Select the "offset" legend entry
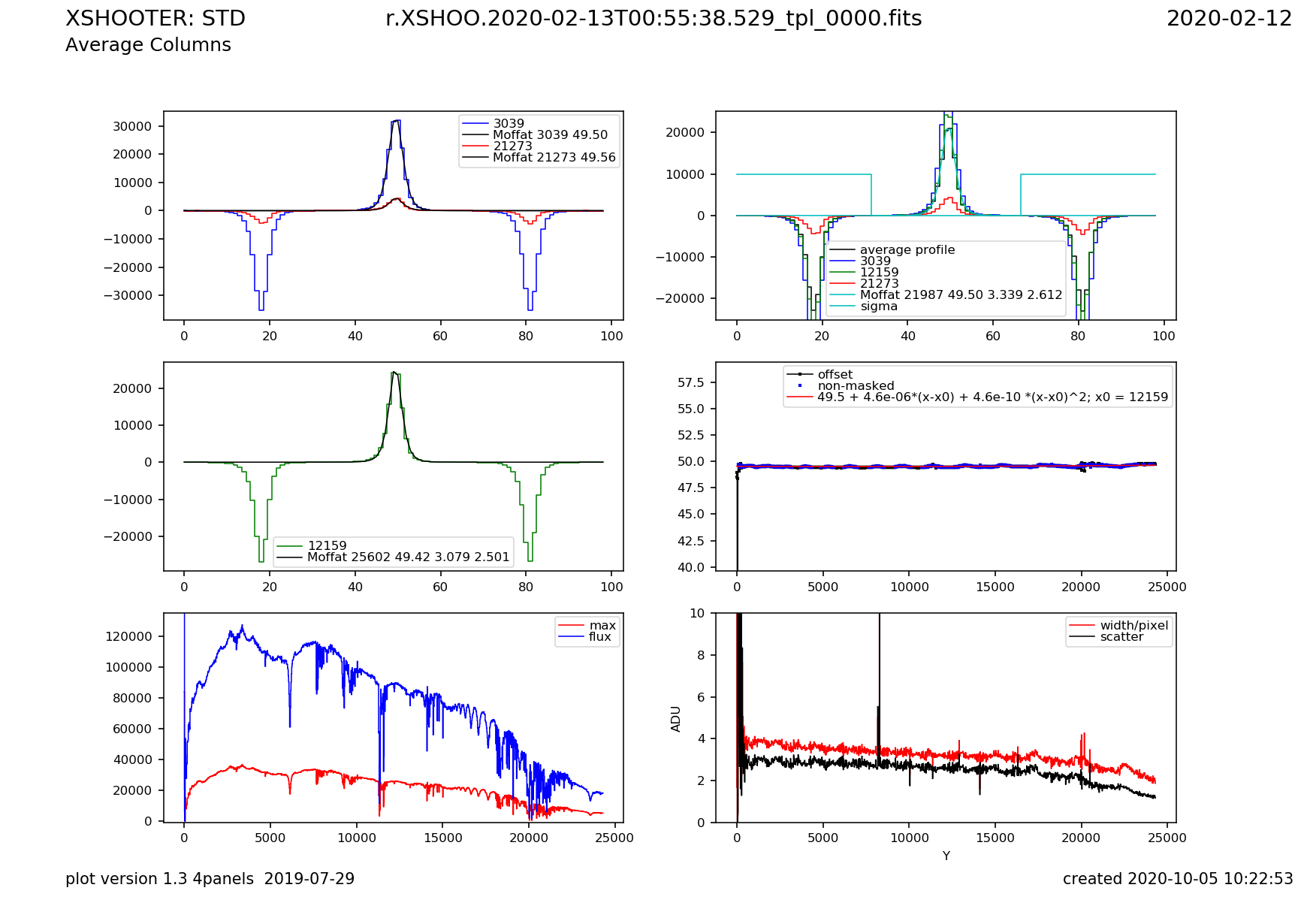1307x924 pixels. point(835,375)
